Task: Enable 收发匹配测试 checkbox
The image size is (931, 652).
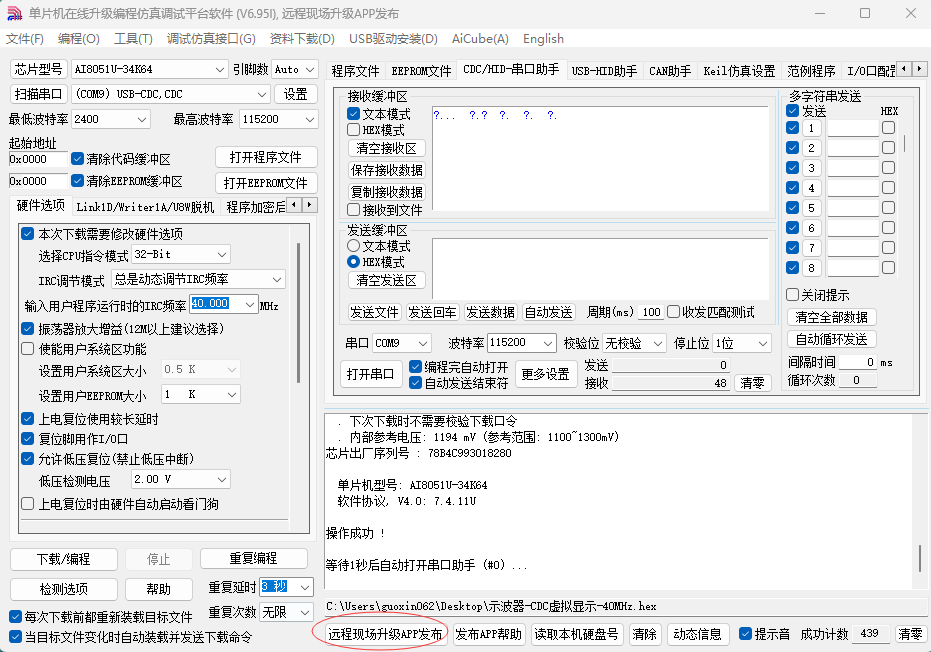Action: pos(673,312)
